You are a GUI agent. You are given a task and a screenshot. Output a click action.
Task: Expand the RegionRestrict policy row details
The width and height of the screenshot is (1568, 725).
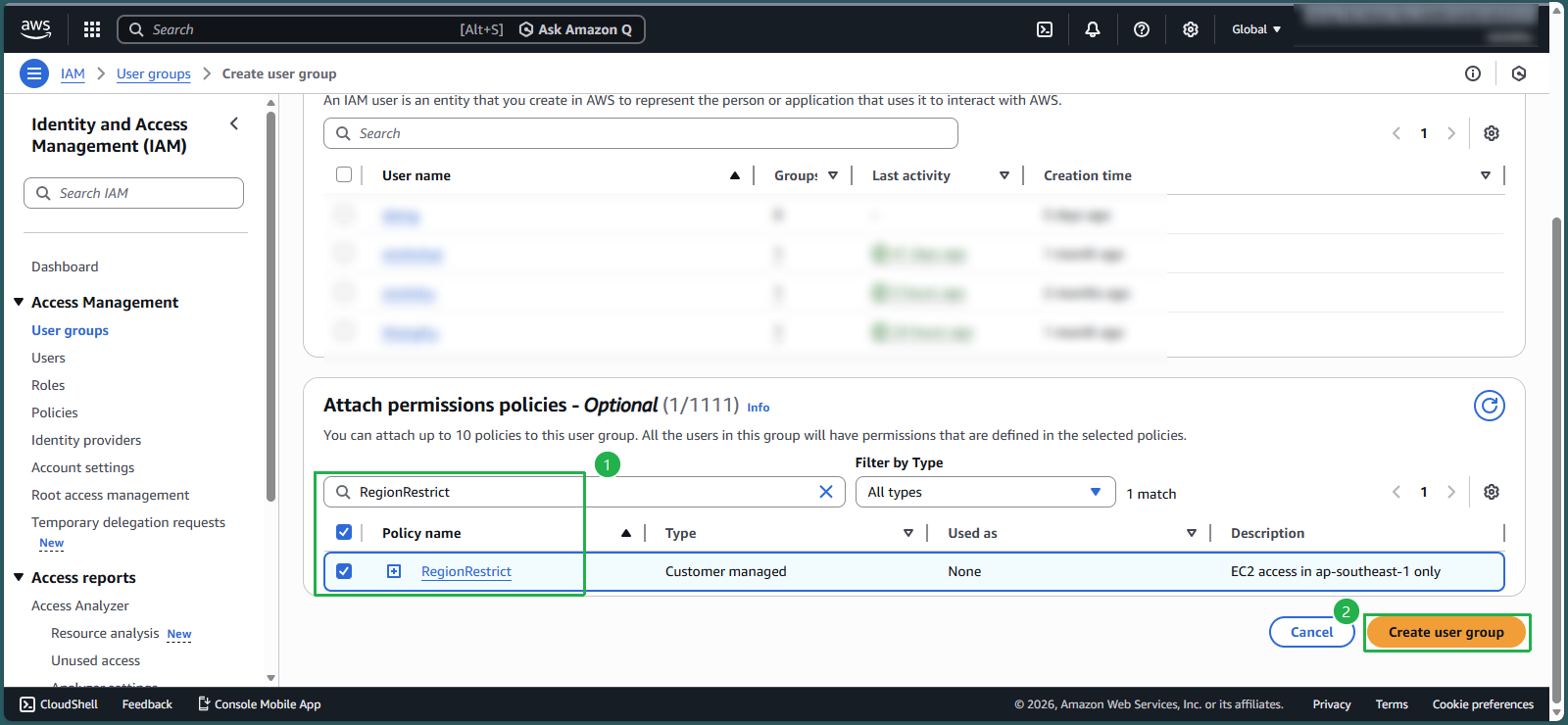(394, 571)
